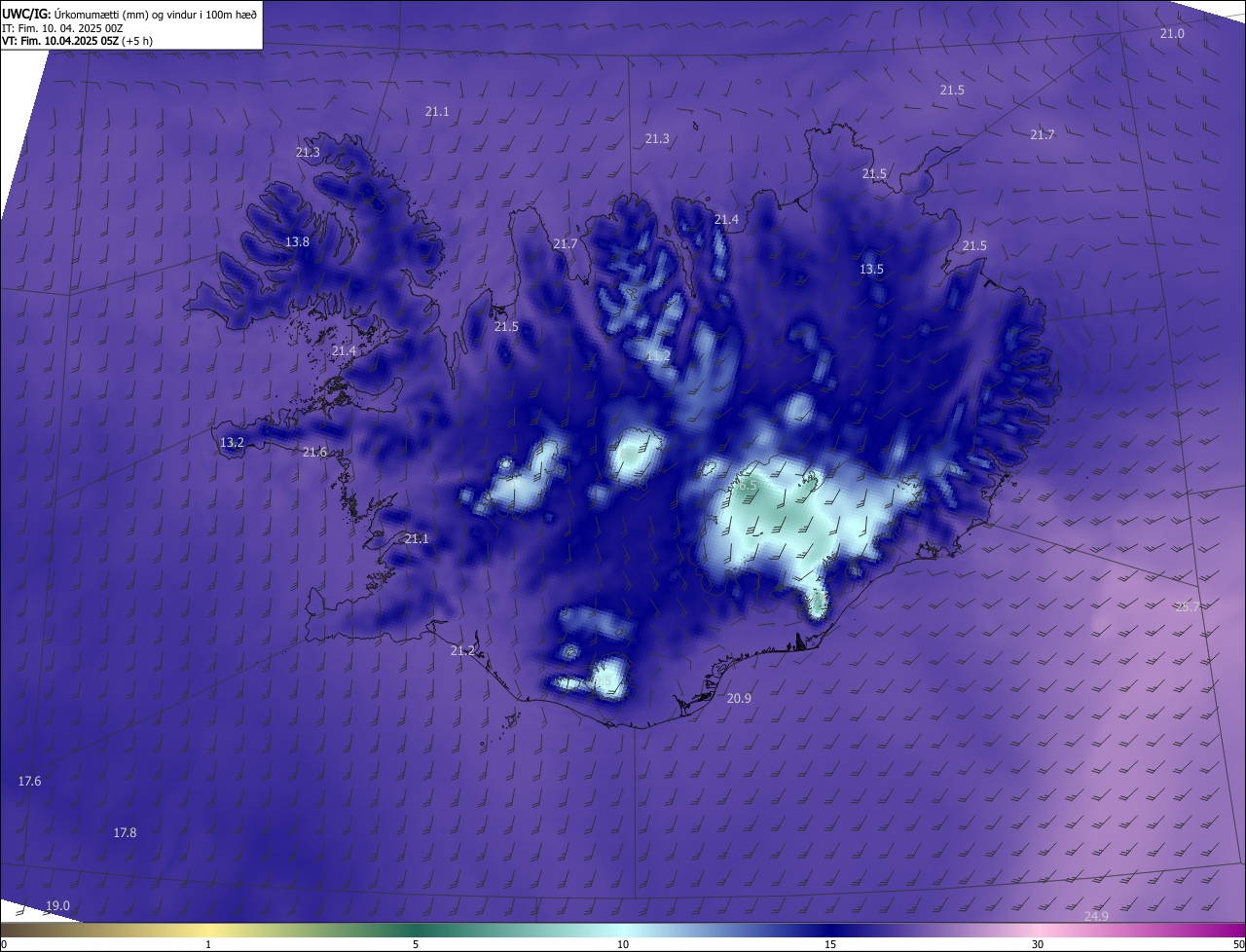Click the 6.5 value on the glacier
The image size is (1246, 952).
point(747,485)
